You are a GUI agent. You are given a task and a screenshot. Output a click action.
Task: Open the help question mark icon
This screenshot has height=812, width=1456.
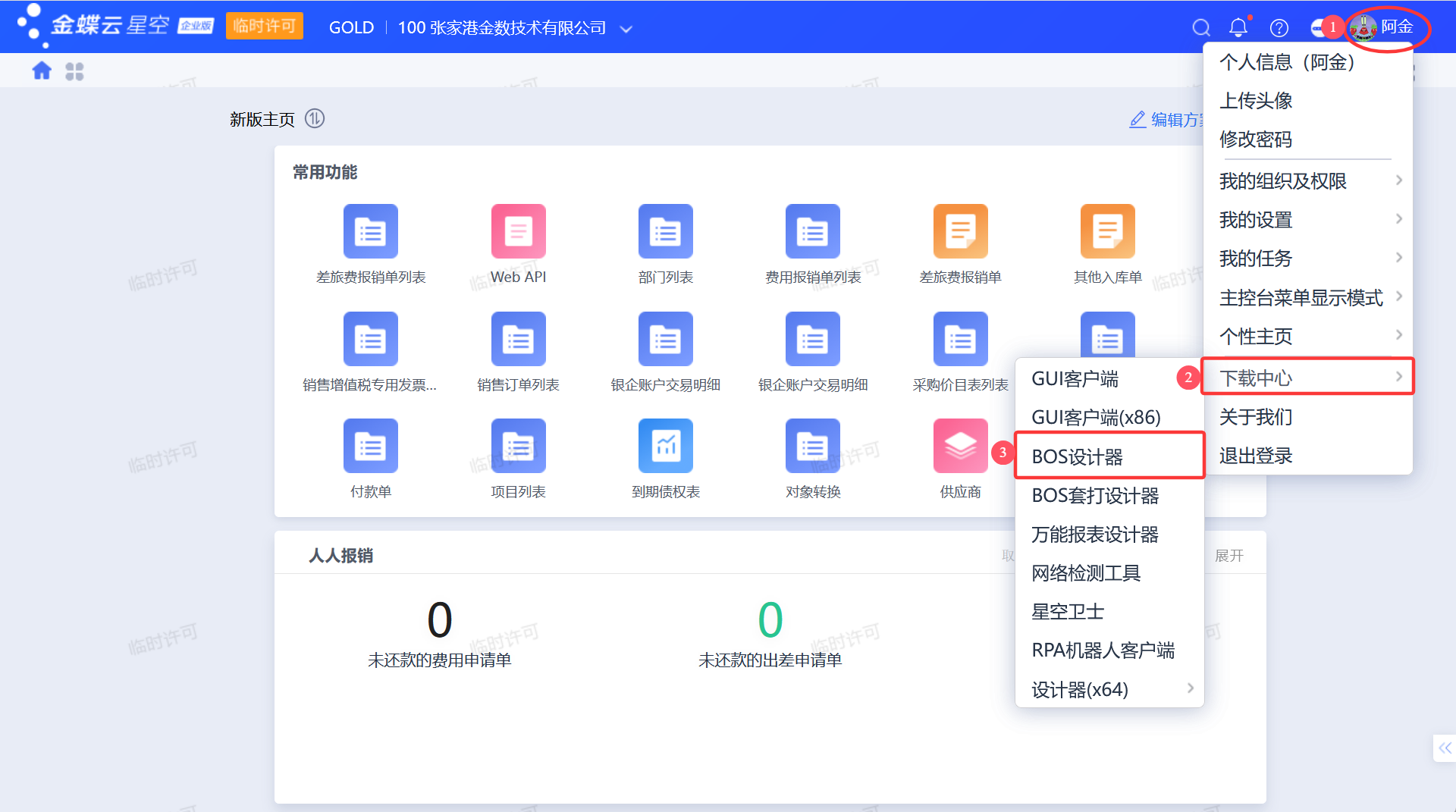click(1279, 28)
